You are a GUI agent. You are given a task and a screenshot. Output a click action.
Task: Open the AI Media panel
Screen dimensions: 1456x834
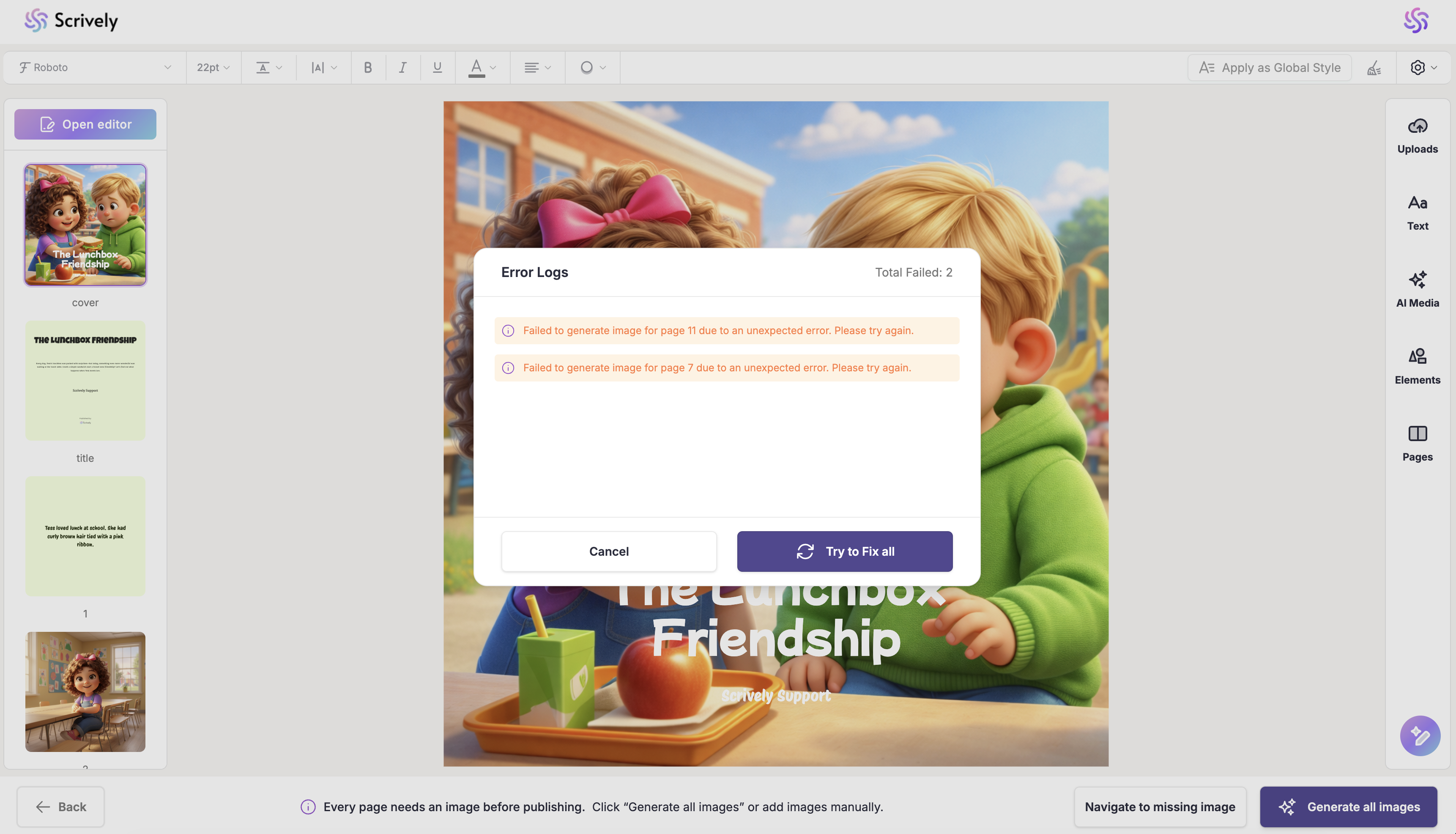(1417, 289)
